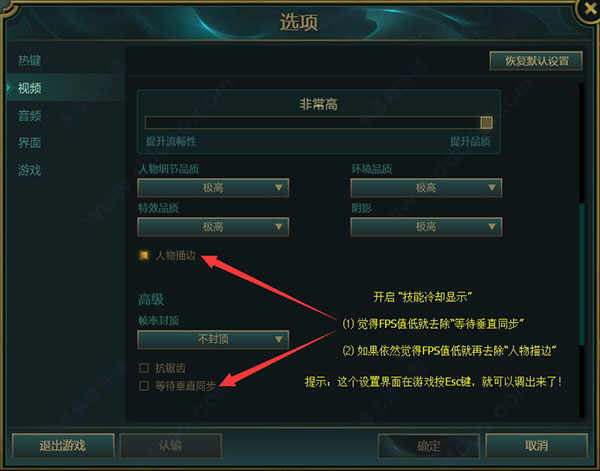Enable the 抗锯齿 checkbox
This screenshot has width=600, height=471.
click(x=144, y=368)
